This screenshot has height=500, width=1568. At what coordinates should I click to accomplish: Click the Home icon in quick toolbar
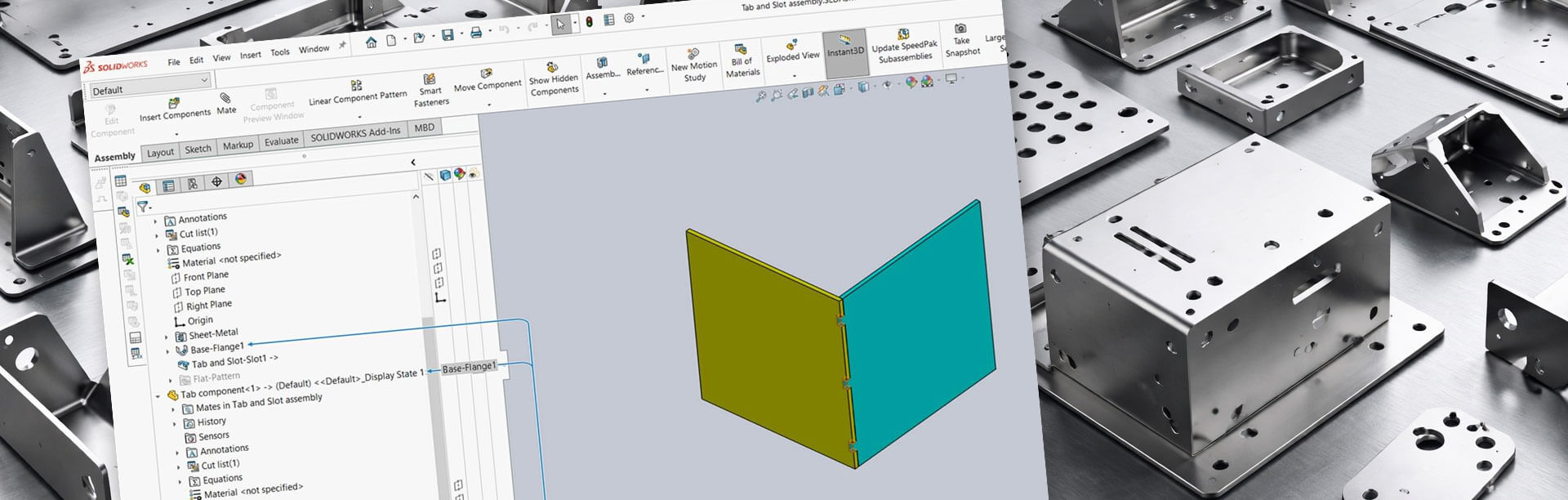[x=371, y=42]
